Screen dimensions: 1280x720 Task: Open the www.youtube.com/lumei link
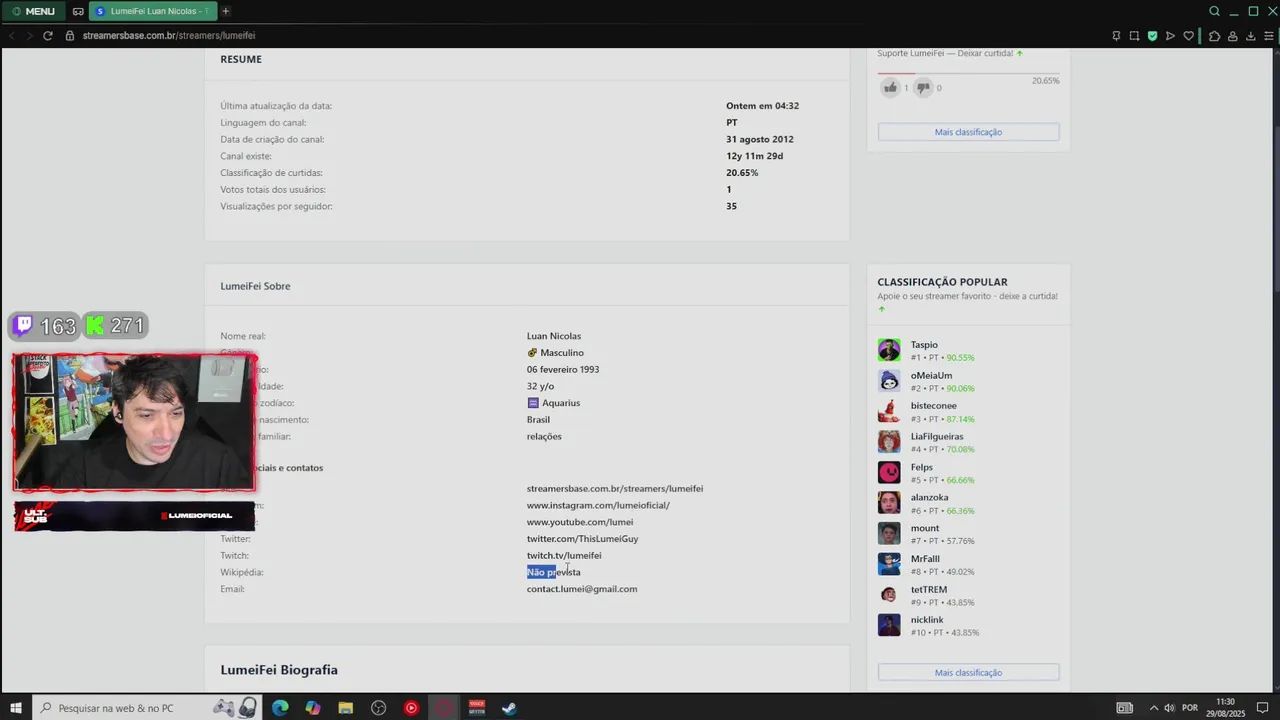[580, 522]
